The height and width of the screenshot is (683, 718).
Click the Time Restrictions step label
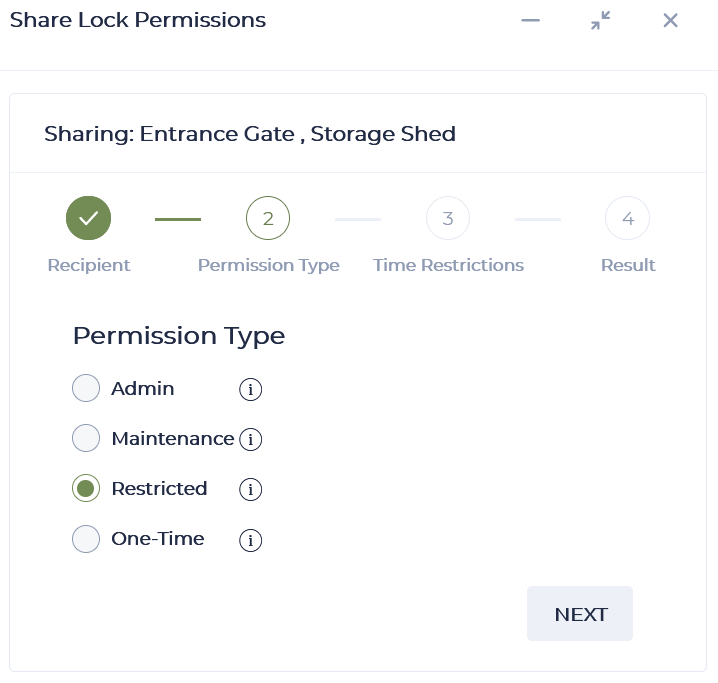coord(448,265)
